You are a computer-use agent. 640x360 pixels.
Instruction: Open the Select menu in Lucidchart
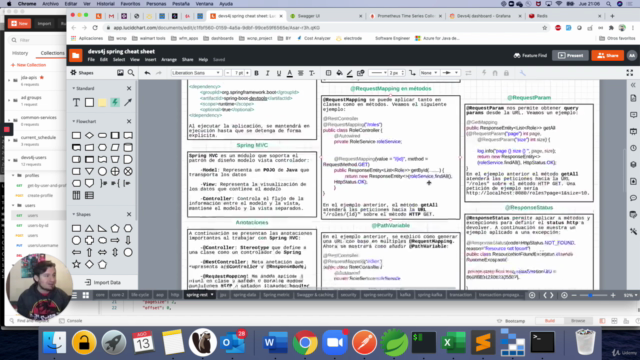[x=119, y=60]
